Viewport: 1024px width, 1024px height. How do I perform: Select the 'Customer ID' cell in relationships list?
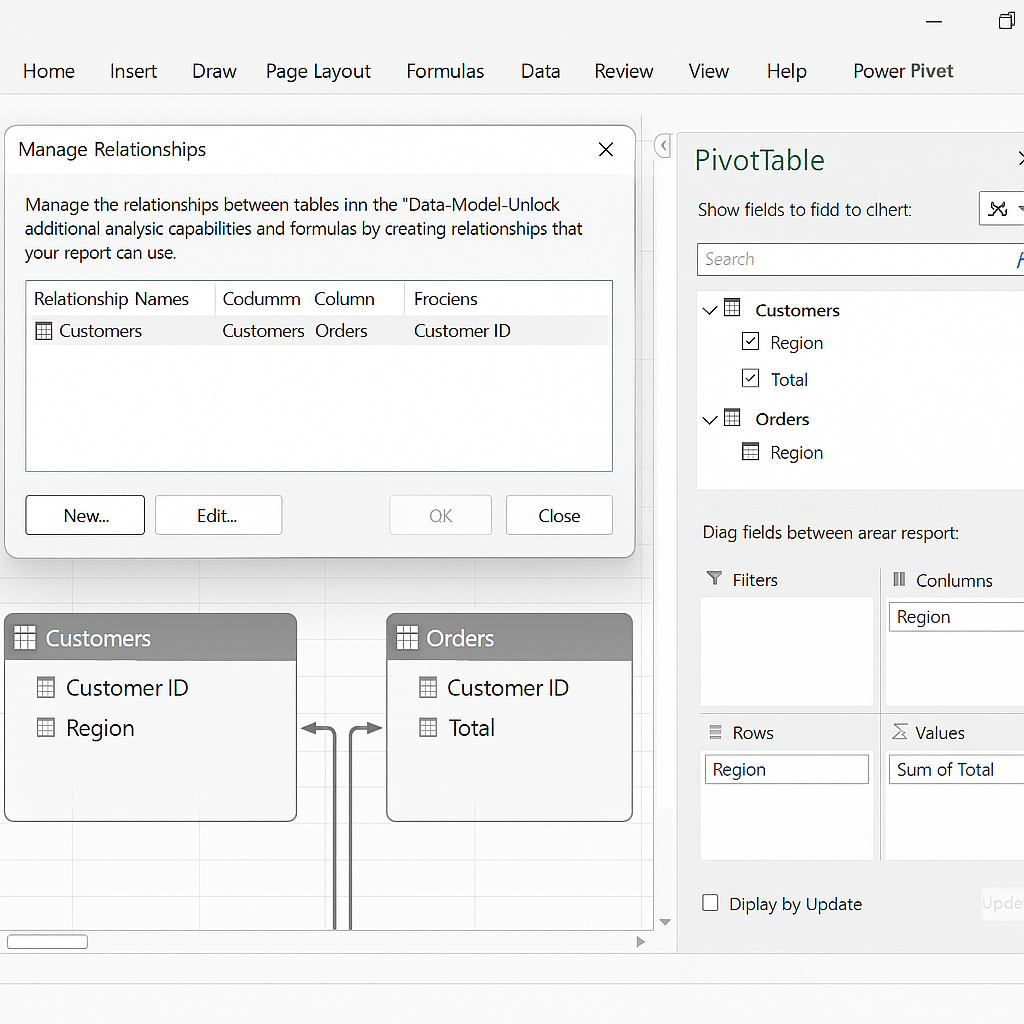[462, 331]
